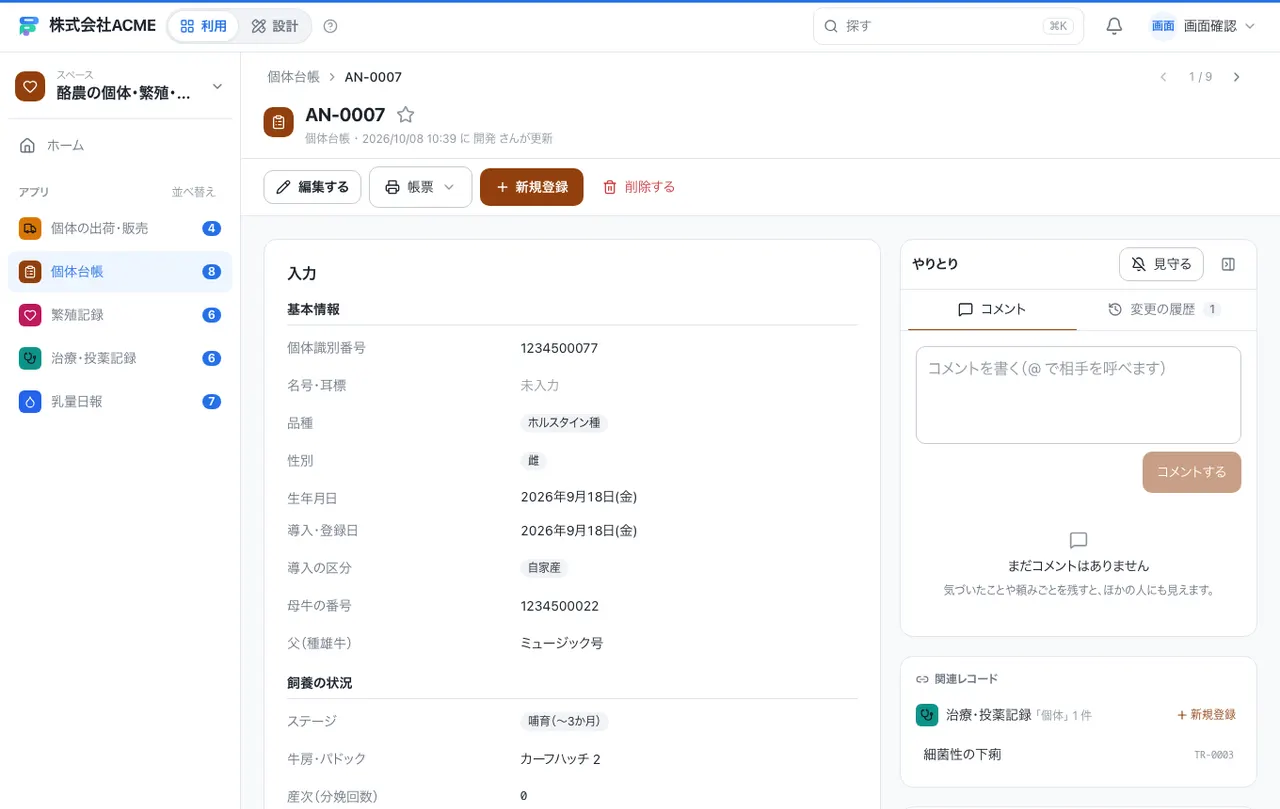Focus the search box 探す

[x=948, y=26]
